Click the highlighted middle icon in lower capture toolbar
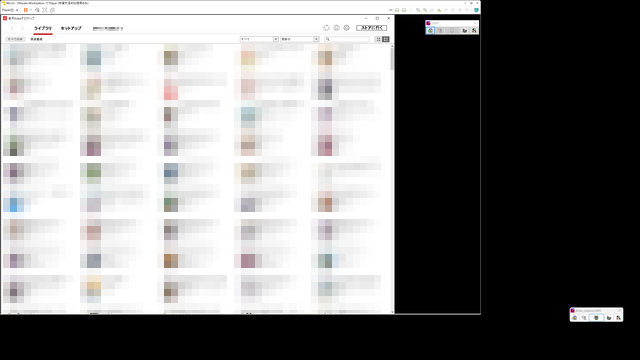Viewport: 640px width, 360px height. click(596, 318)
